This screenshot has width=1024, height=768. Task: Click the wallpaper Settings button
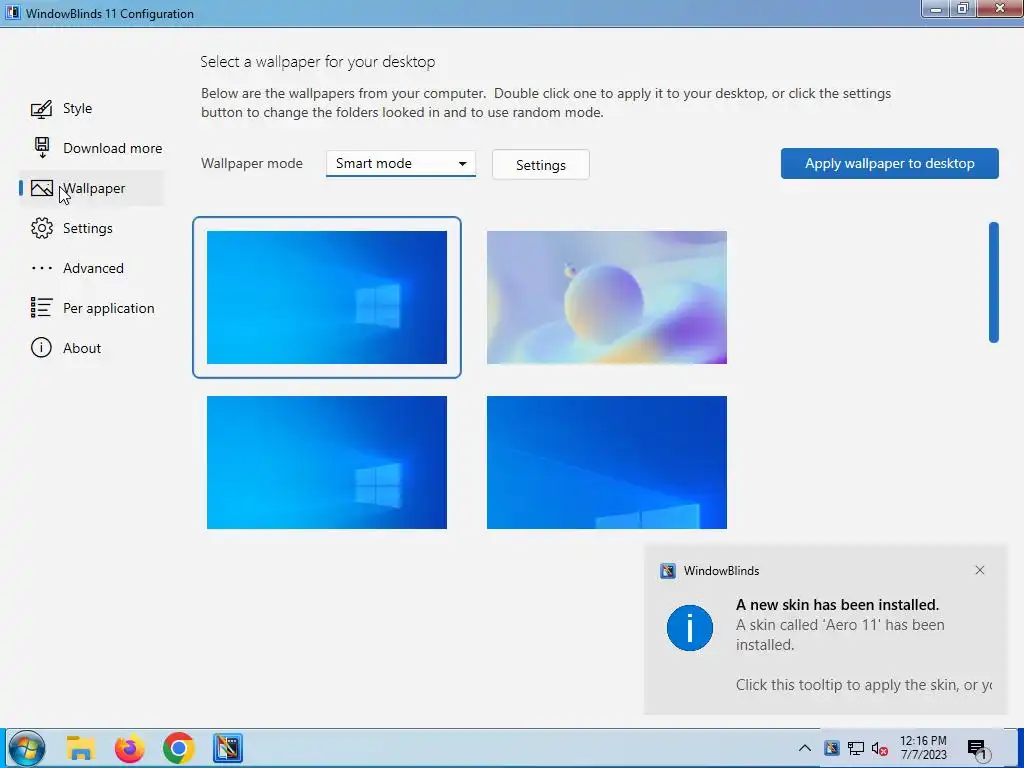541,165
